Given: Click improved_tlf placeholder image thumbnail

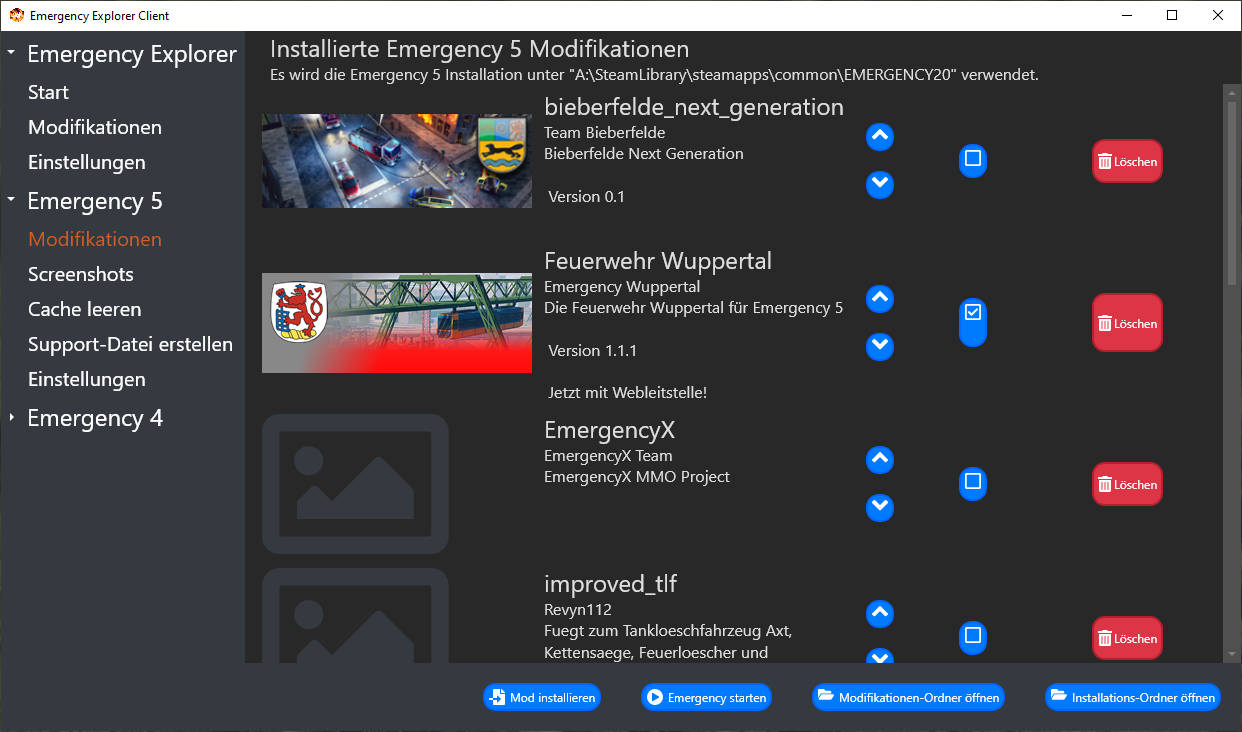Looking at the screenshot, I should click(x=355, y=615).
